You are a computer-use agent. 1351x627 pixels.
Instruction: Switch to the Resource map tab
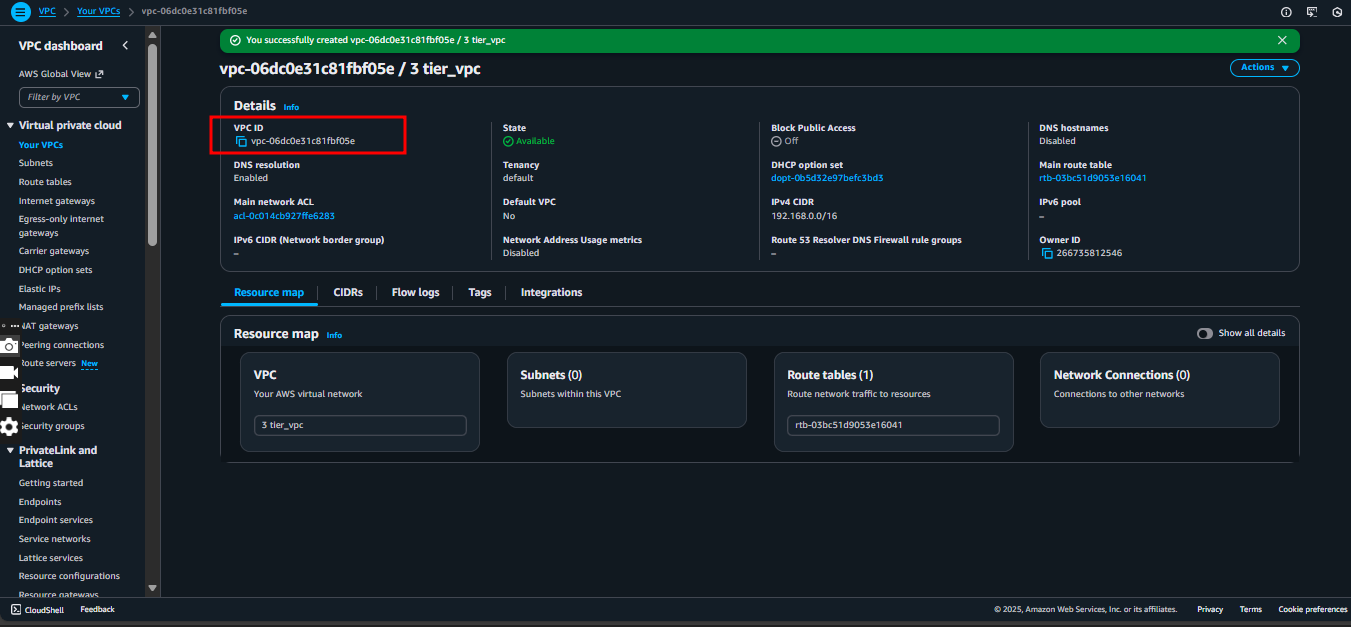pyautogui.click(x=269, y=292)
